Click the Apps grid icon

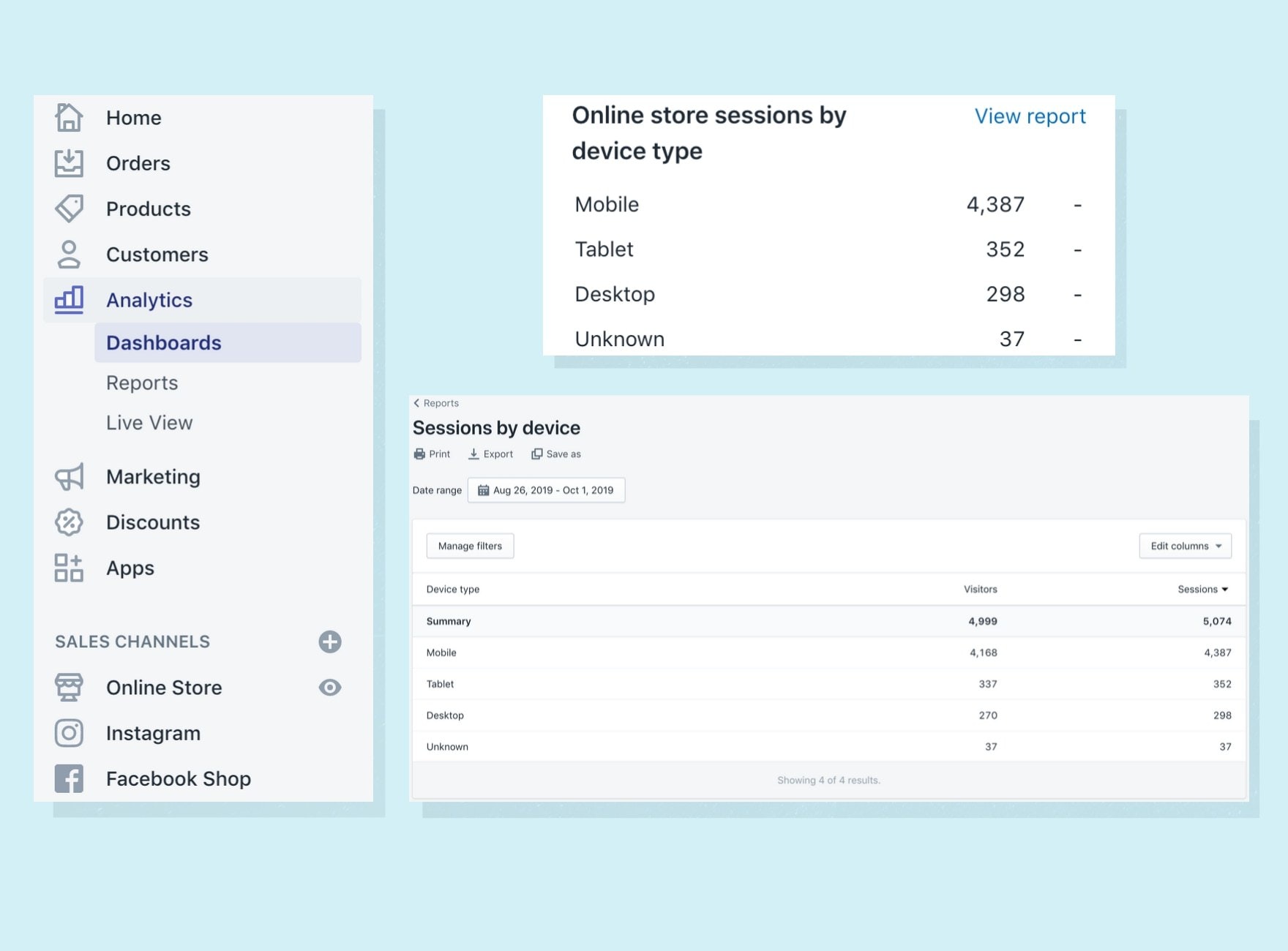(69, 568)
